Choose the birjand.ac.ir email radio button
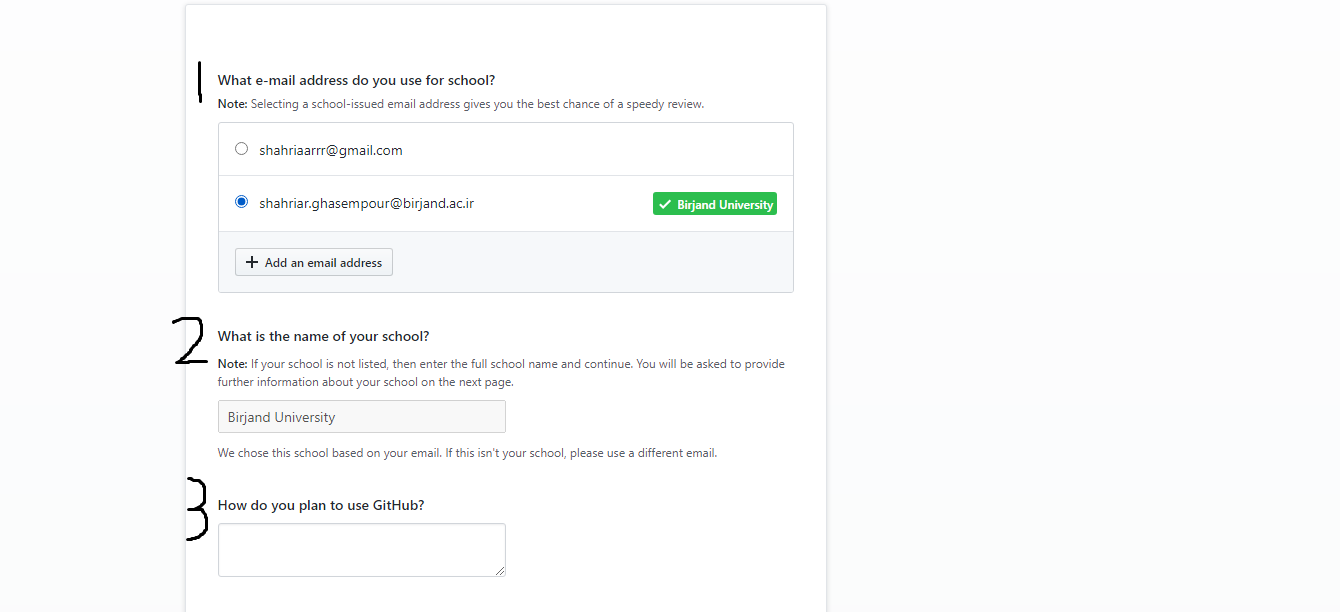1340x612 pixels. pyautogui.click(x=241, y=202)
